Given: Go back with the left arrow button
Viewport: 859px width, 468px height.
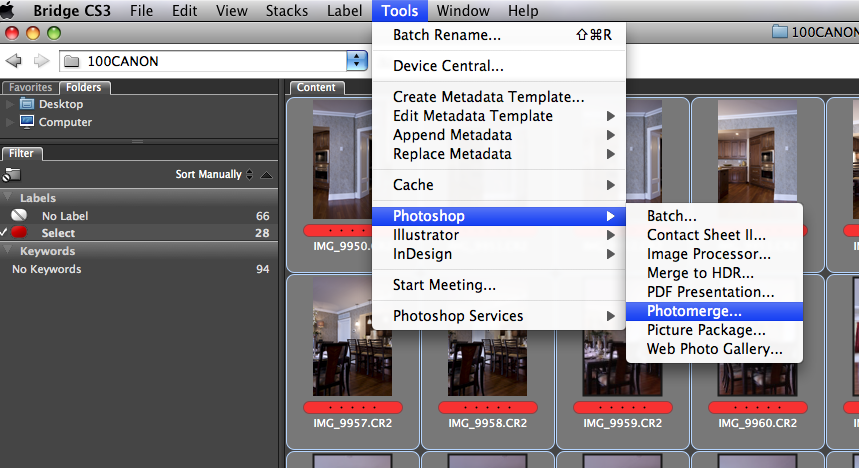Looking at the screenshot, I should tap(14, 60).
